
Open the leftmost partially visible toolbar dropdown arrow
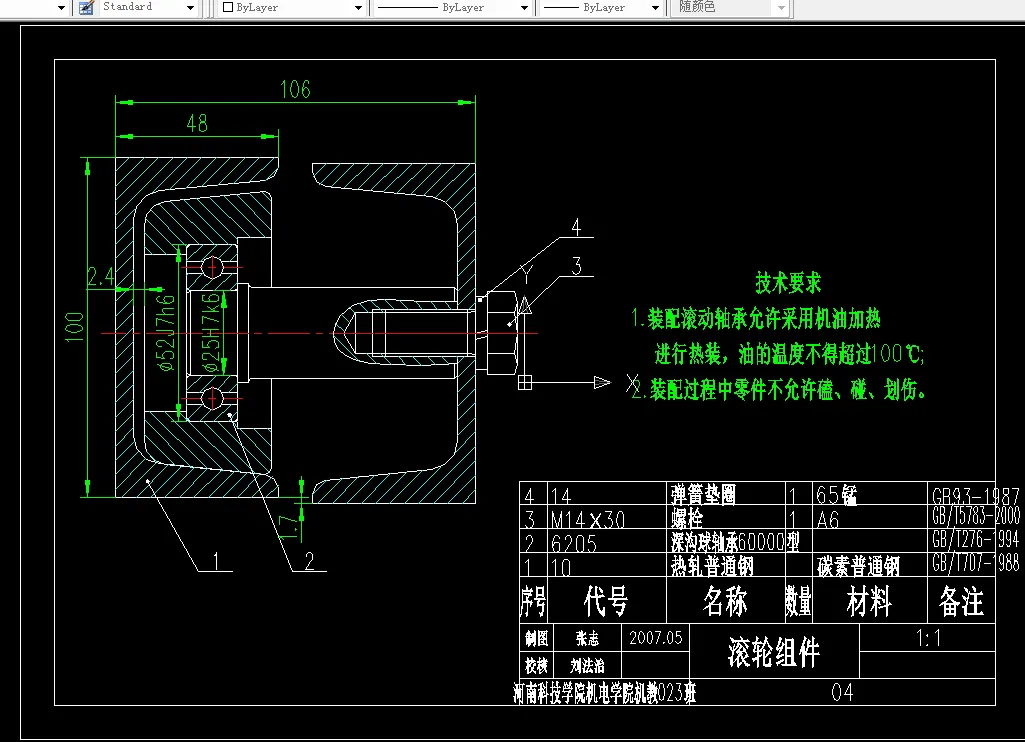point(61,8)
